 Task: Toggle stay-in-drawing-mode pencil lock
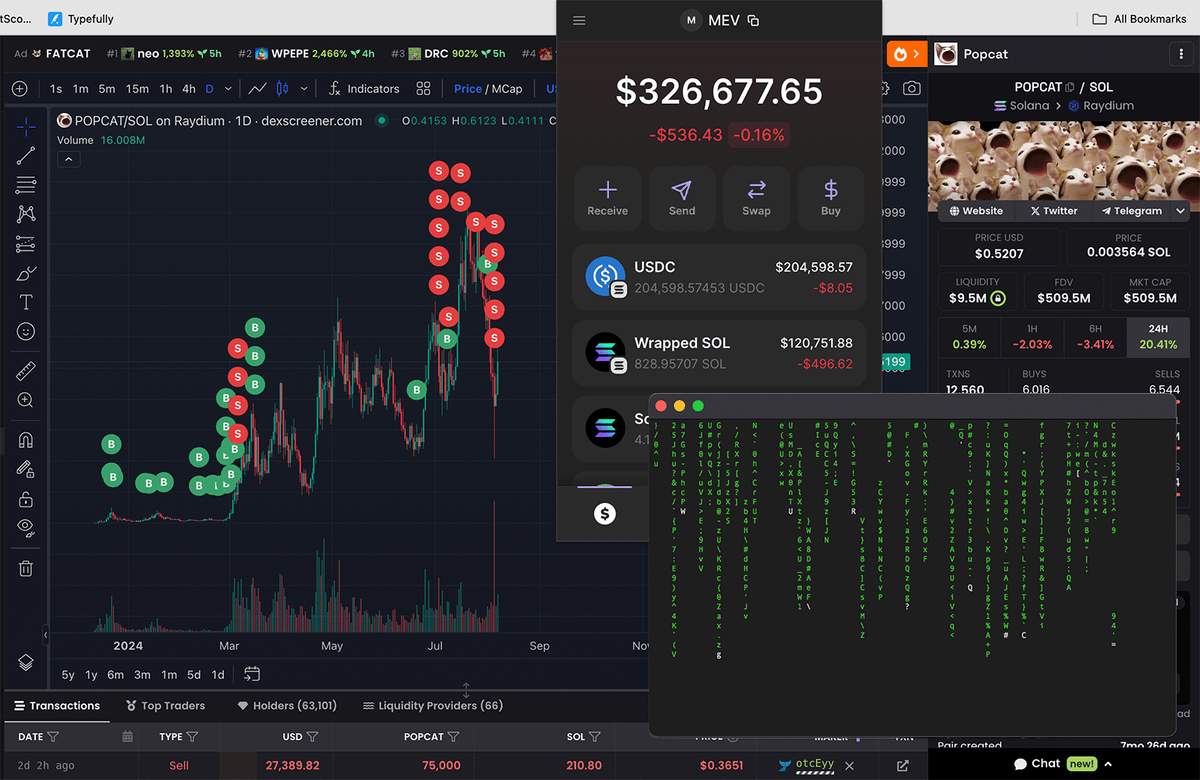pos(26,469)
